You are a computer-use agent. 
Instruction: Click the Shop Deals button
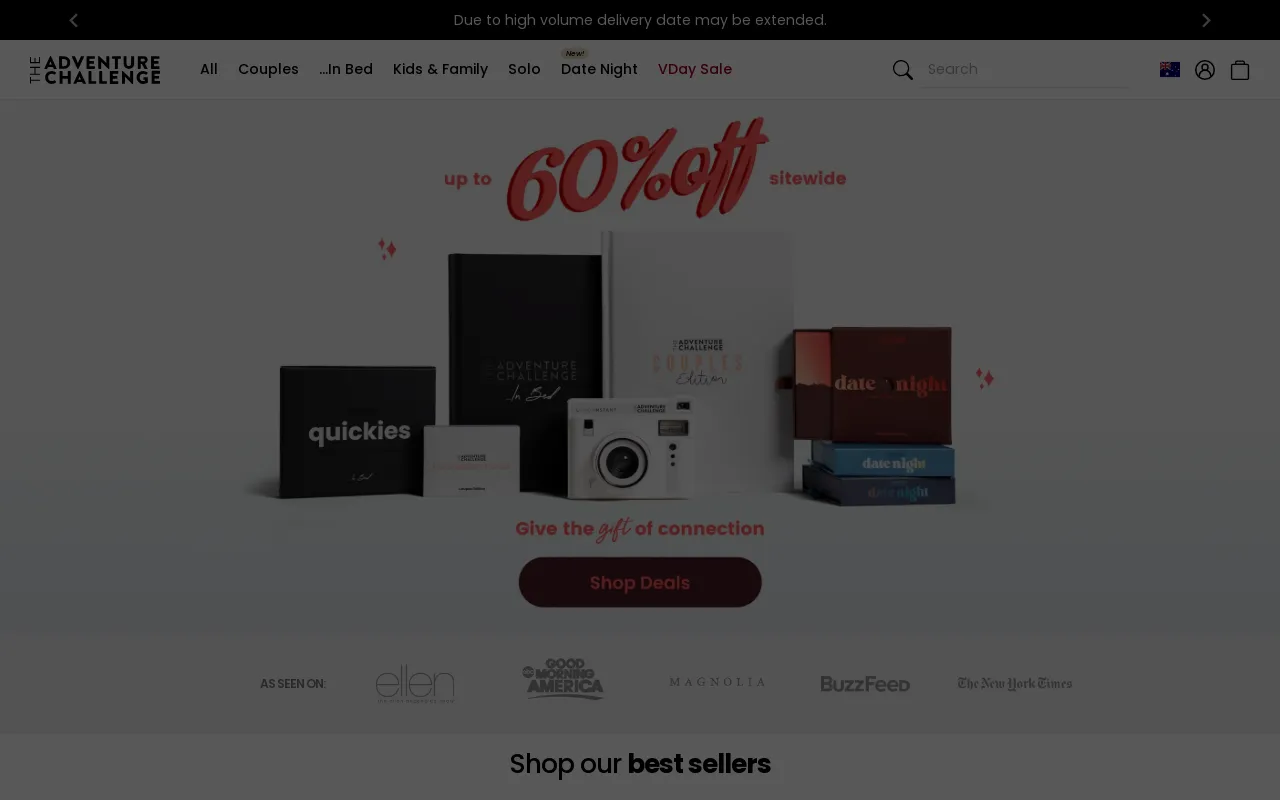click(640, 582)
